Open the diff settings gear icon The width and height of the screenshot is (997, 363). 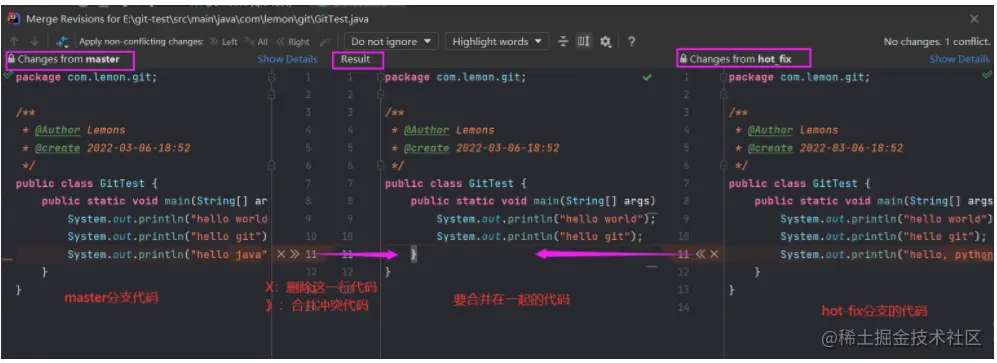coord(605,41)
